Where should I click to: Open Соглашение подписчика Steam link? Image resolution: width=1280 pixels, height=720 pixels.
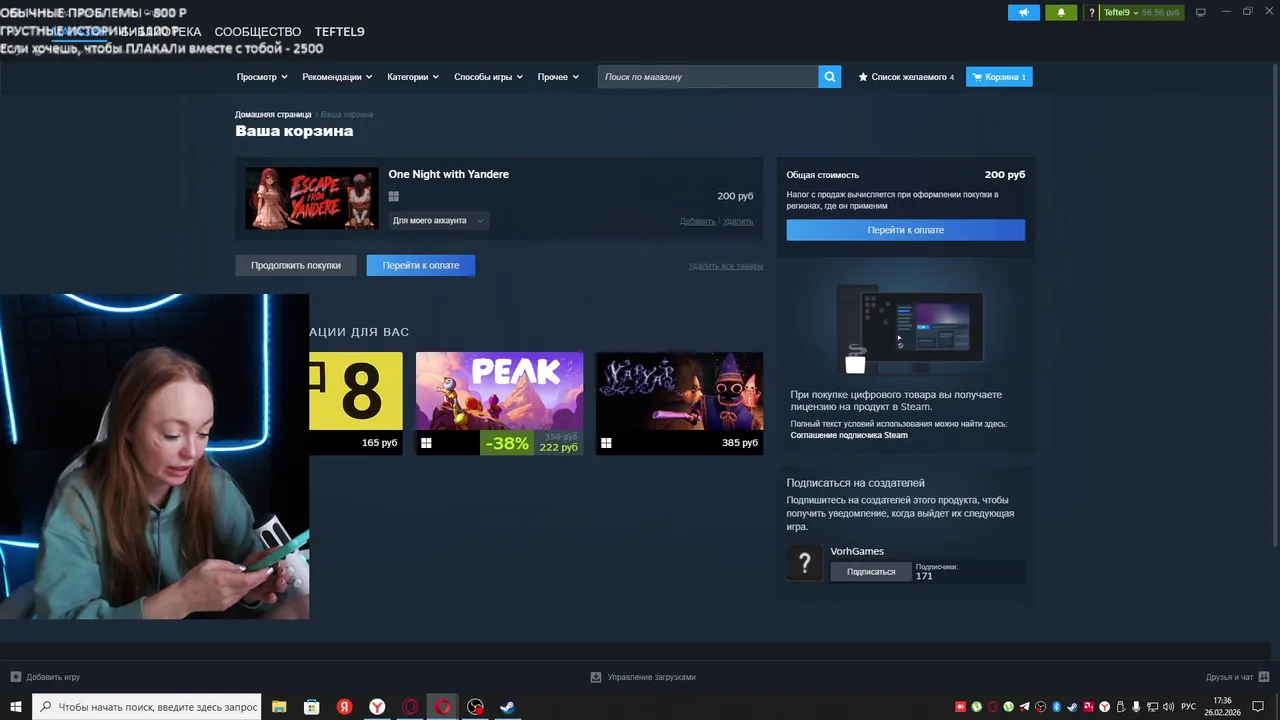click(x=849, y=435)
